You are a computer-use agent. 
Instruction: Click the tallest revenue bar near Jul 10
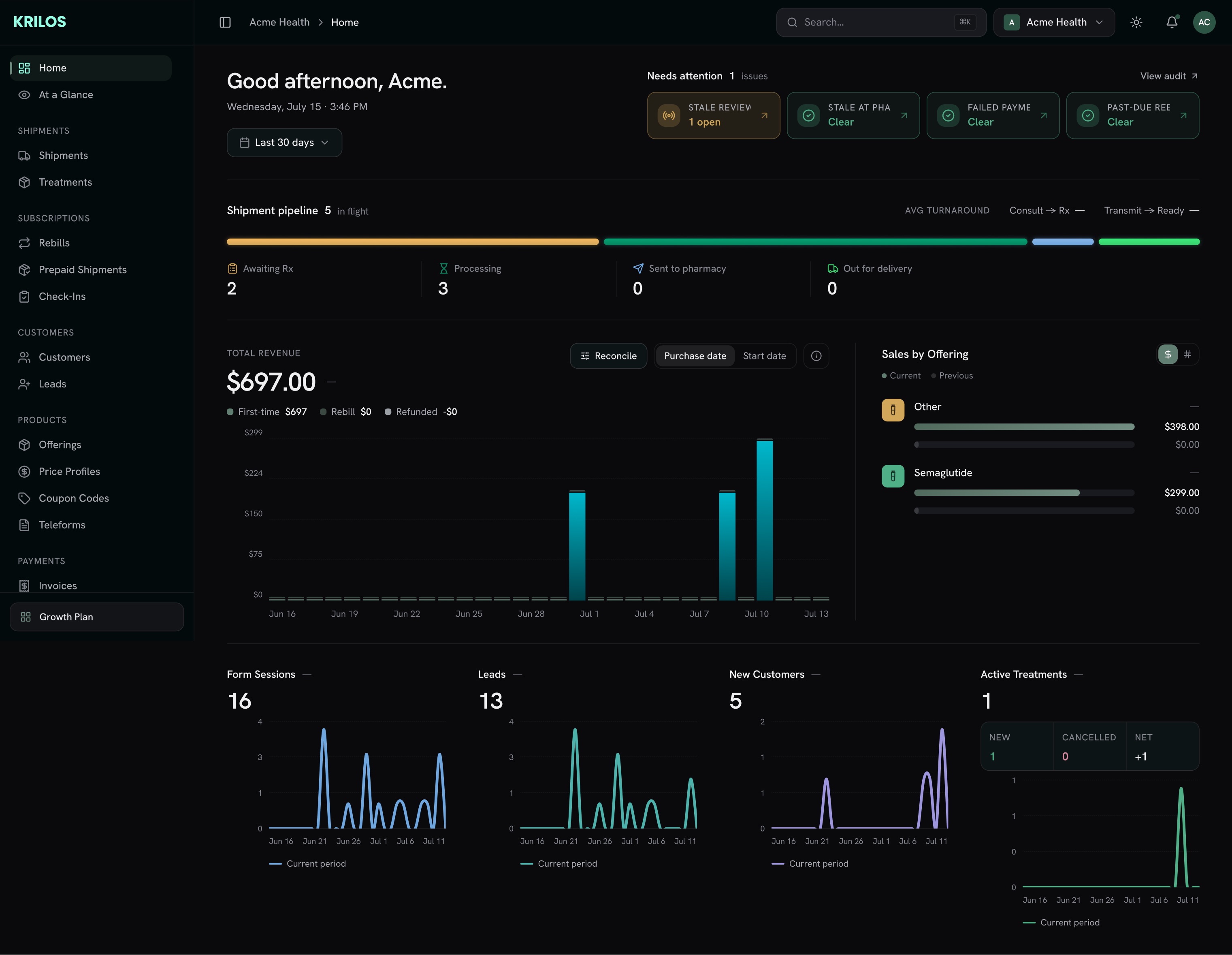pyautogui.click(x=765, y=519)
